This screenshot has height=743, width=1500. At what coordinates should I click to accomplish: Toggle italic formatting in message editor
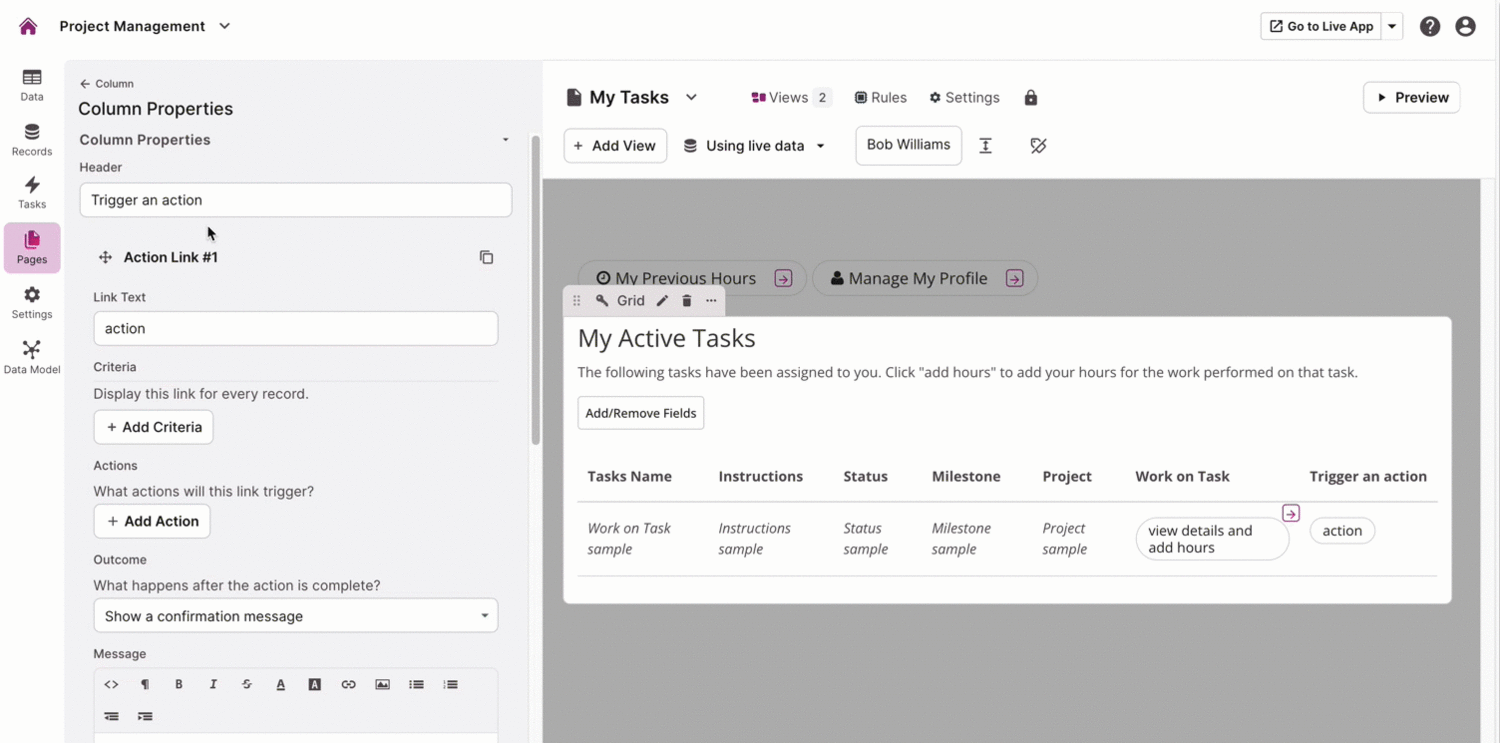coord(213,684)
